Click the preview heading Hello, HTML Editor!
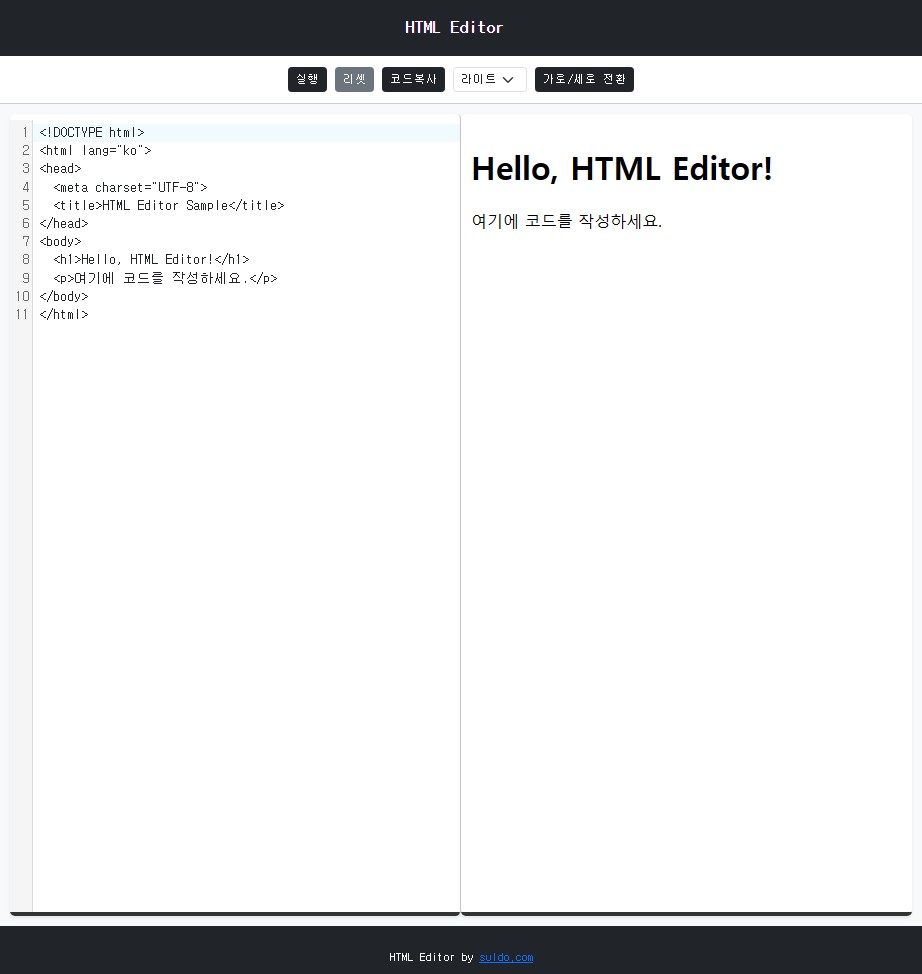The height and width of the screenshot is (974, 922). (x=622, y=168)
